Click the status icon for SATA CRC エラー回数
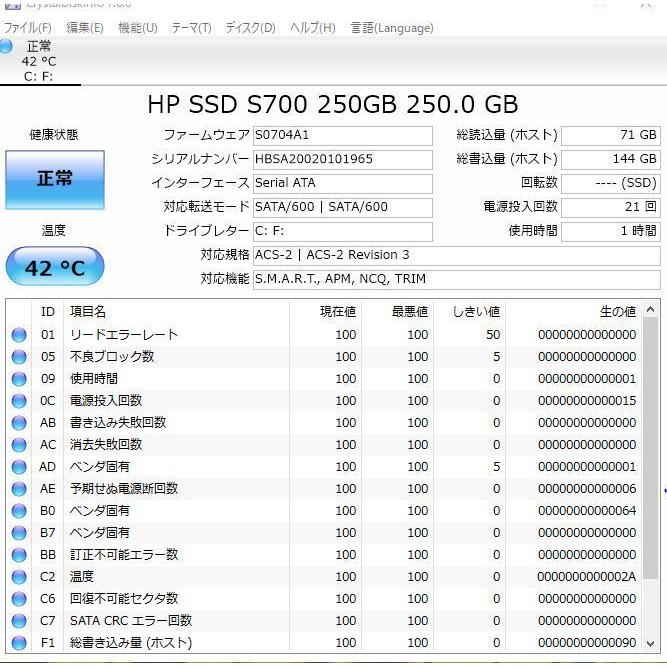The height and width of the screenshot is (667, 667). tap(19, 621)
